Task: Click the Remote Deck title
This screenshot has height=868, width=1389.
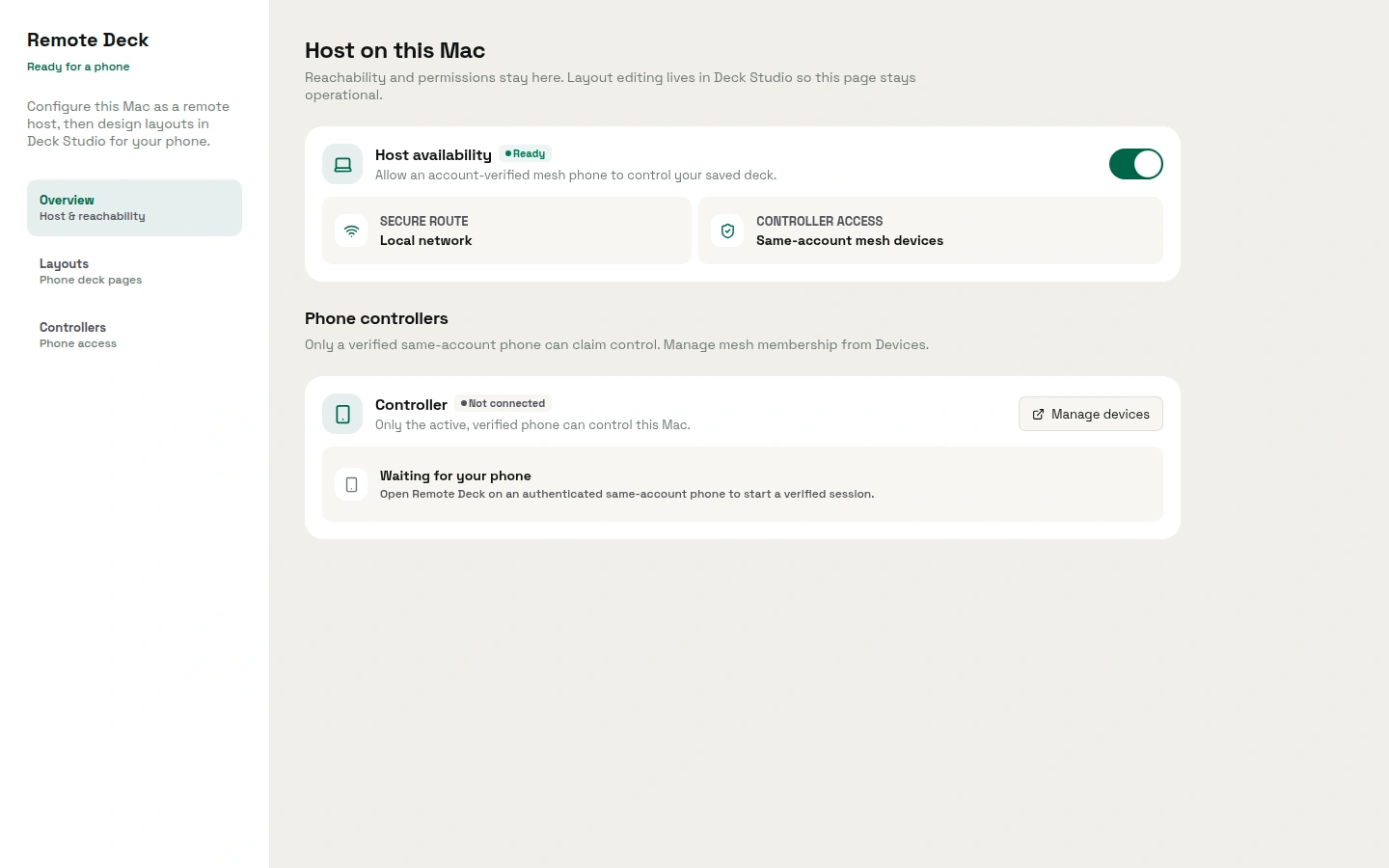Action: [88, 40]
